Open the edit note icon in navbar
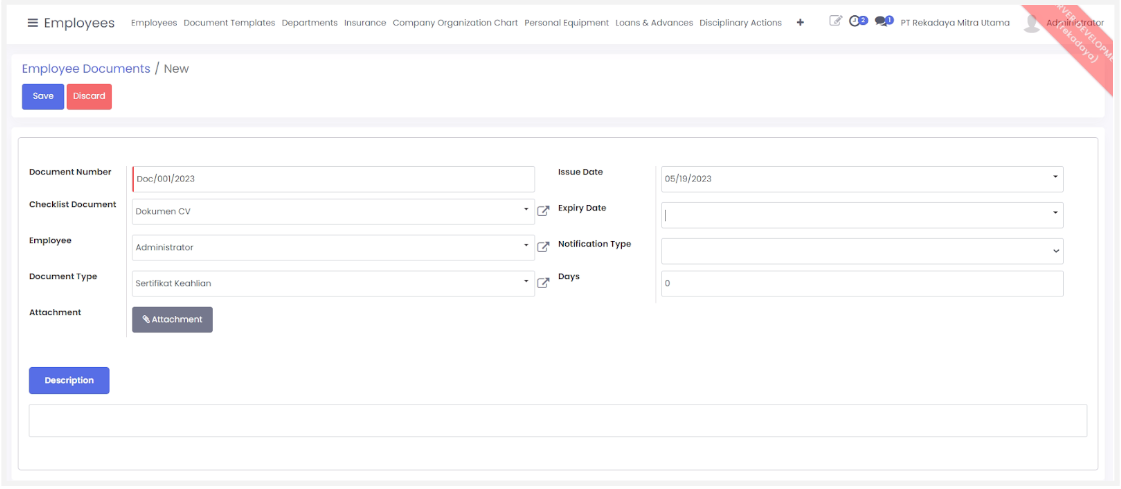 pos(836,22)
